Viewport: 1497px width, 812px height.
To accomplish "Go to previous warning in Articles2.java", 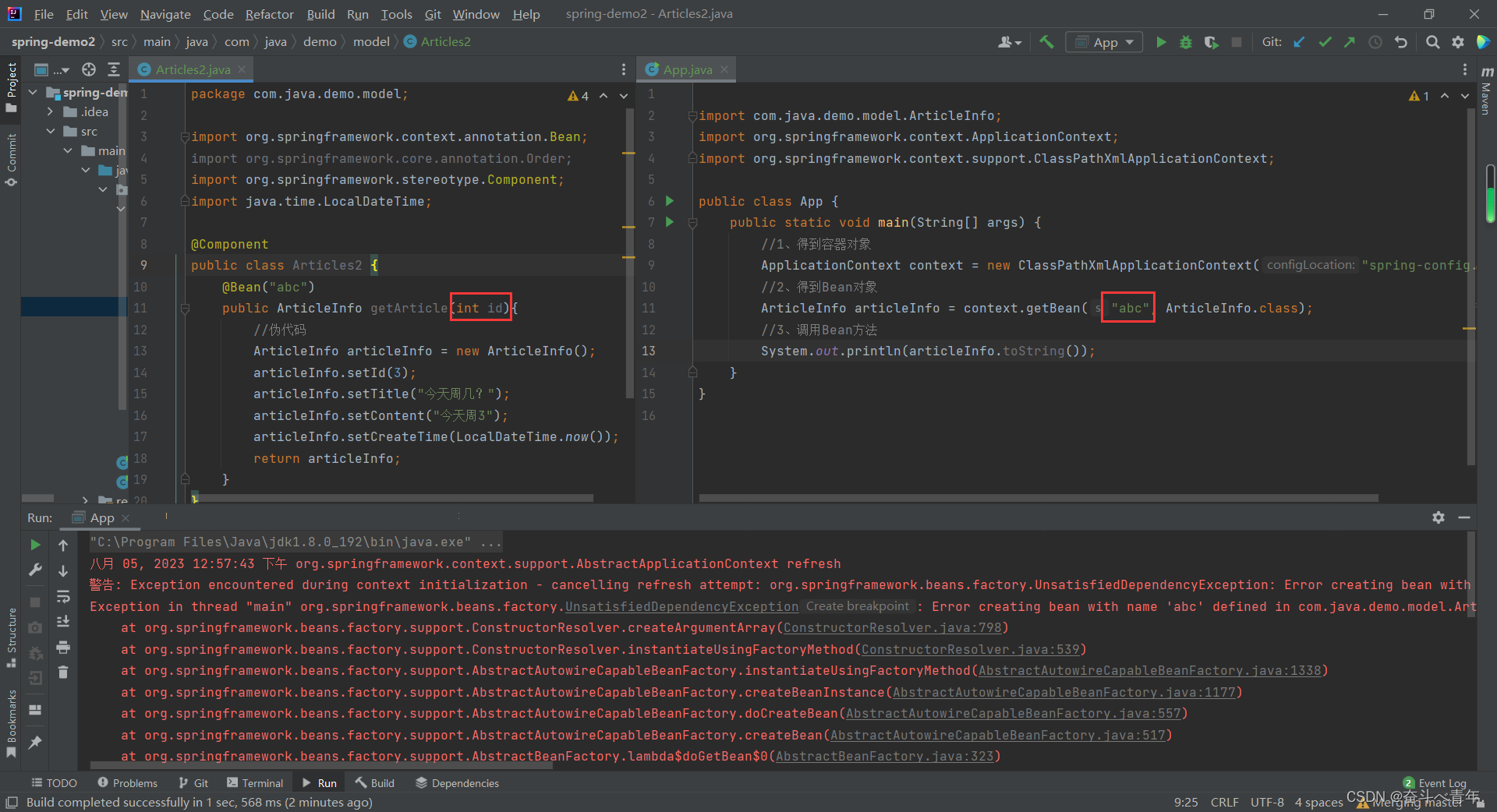I will click(603, 96).
